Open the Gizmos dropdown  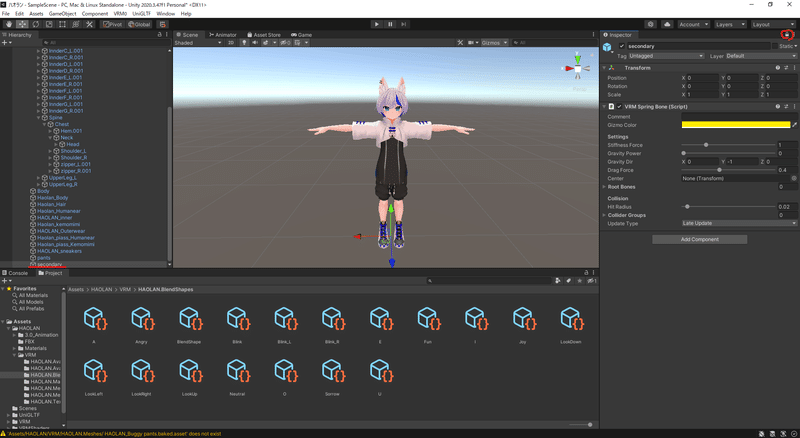pyautogui.click(x=494, y=42)
